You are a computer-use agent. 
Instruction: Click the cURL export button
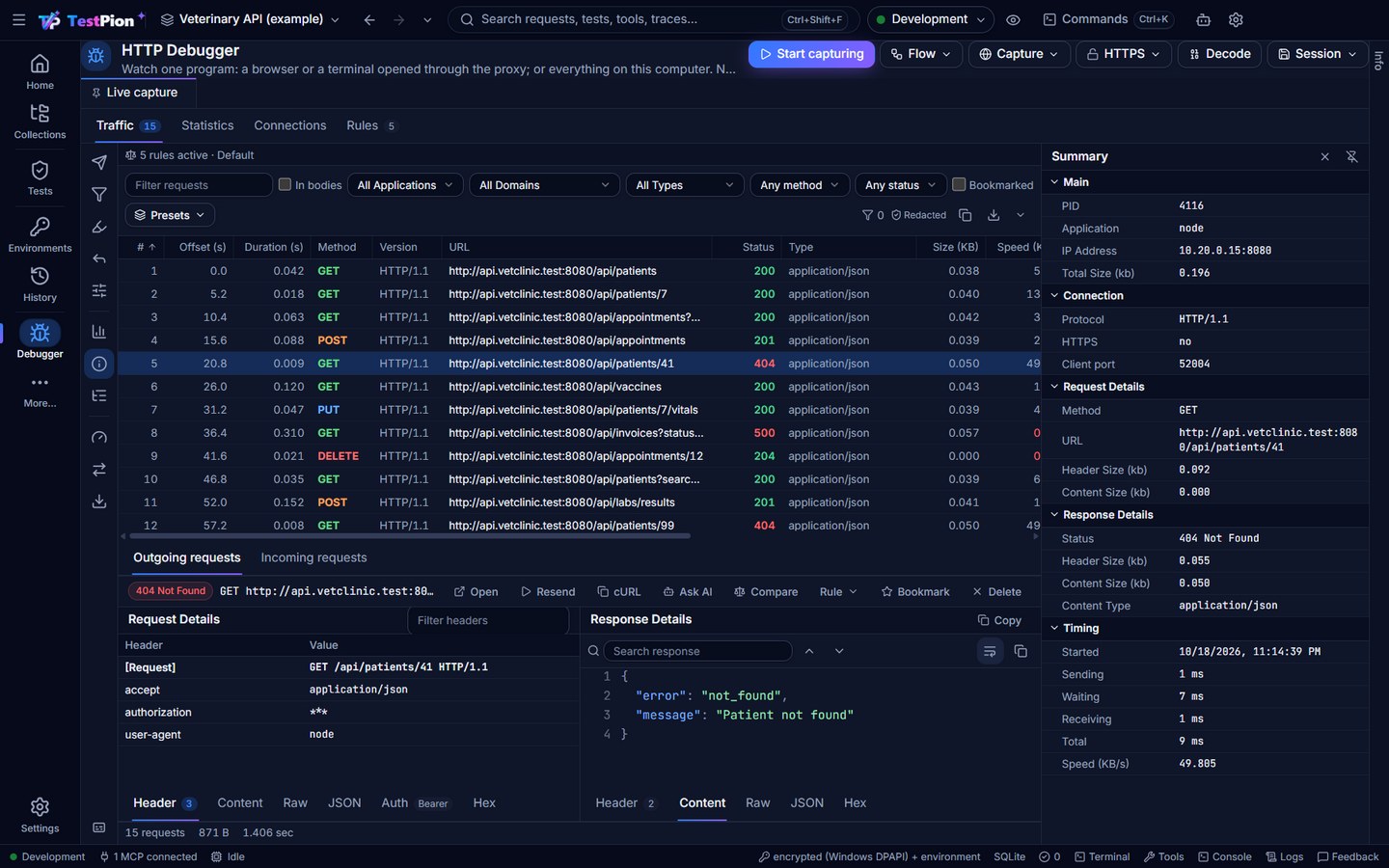click(x=618, y=592)
